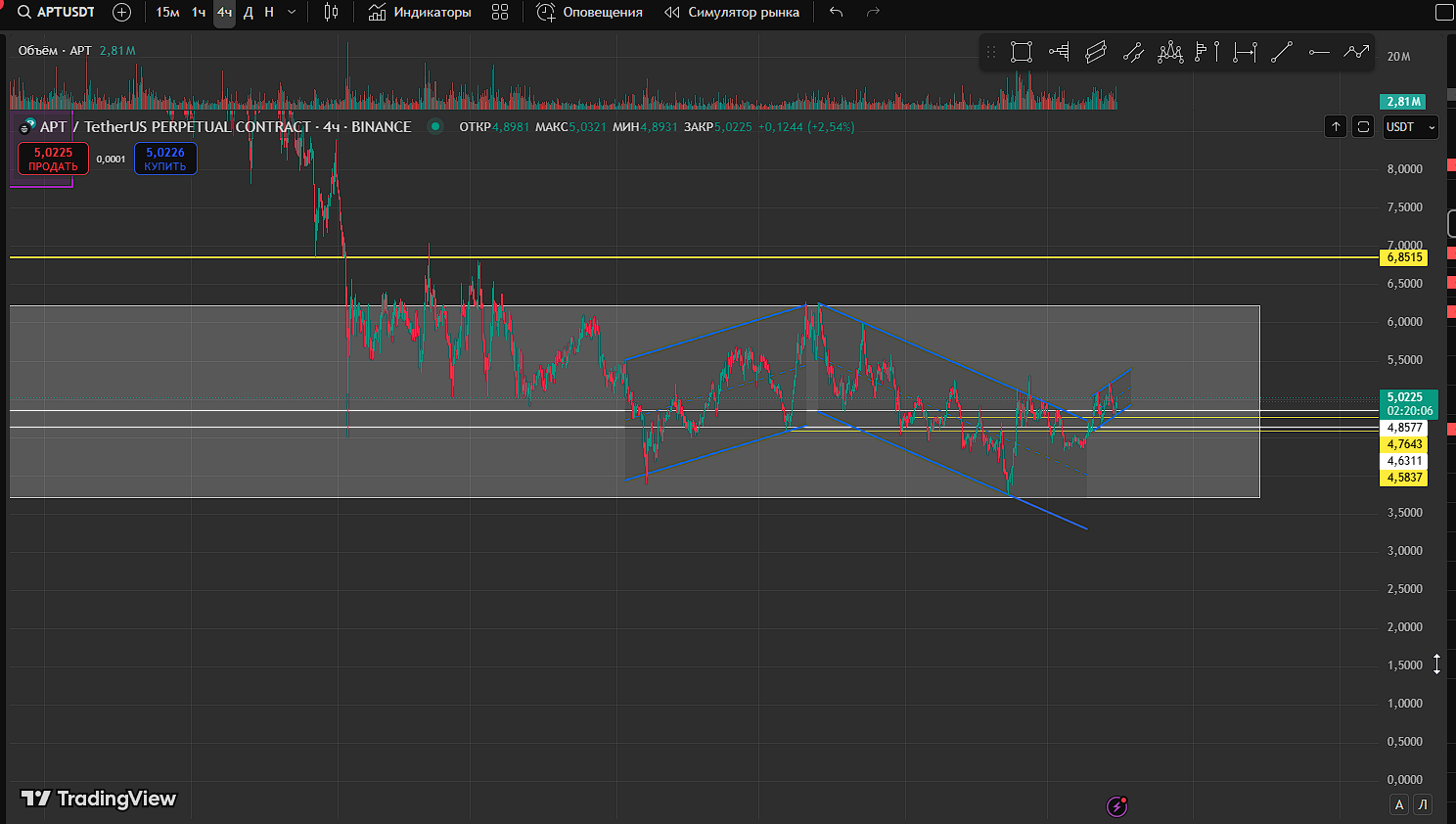The height and width of the screenshot is (824, 1456).
Task: Open the APTUSDT symbol search field
Action: tap(57, 12)
